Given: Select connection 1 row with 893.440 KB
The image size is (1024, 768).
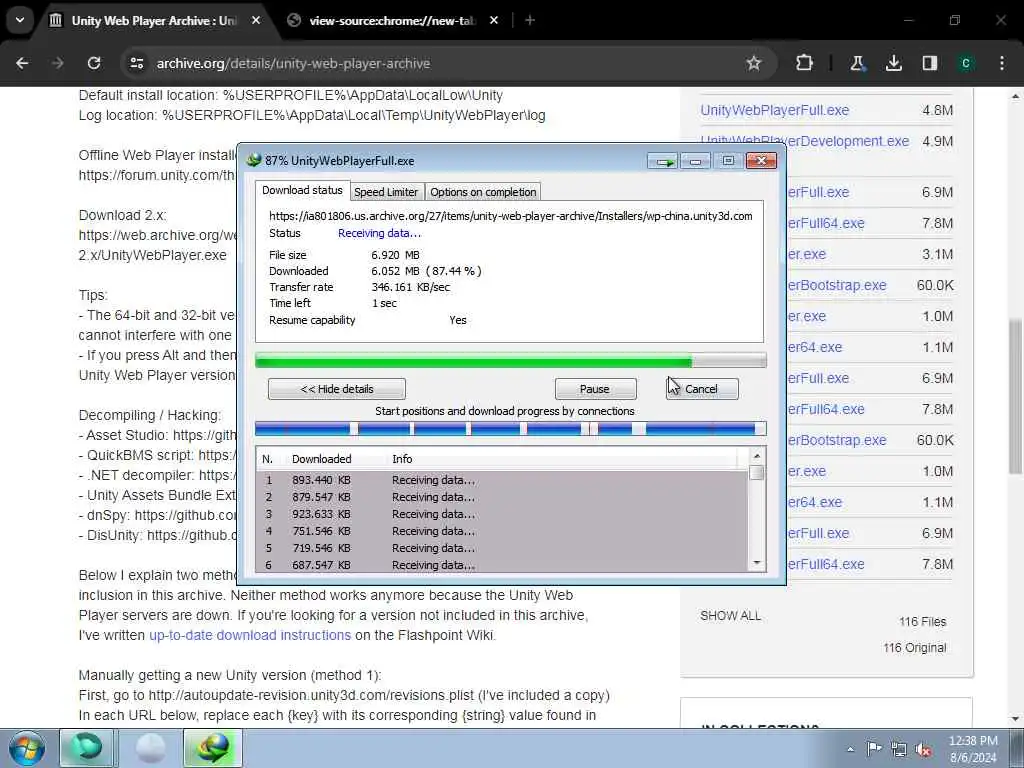Looking at the screenshot, I should [502, 480].
